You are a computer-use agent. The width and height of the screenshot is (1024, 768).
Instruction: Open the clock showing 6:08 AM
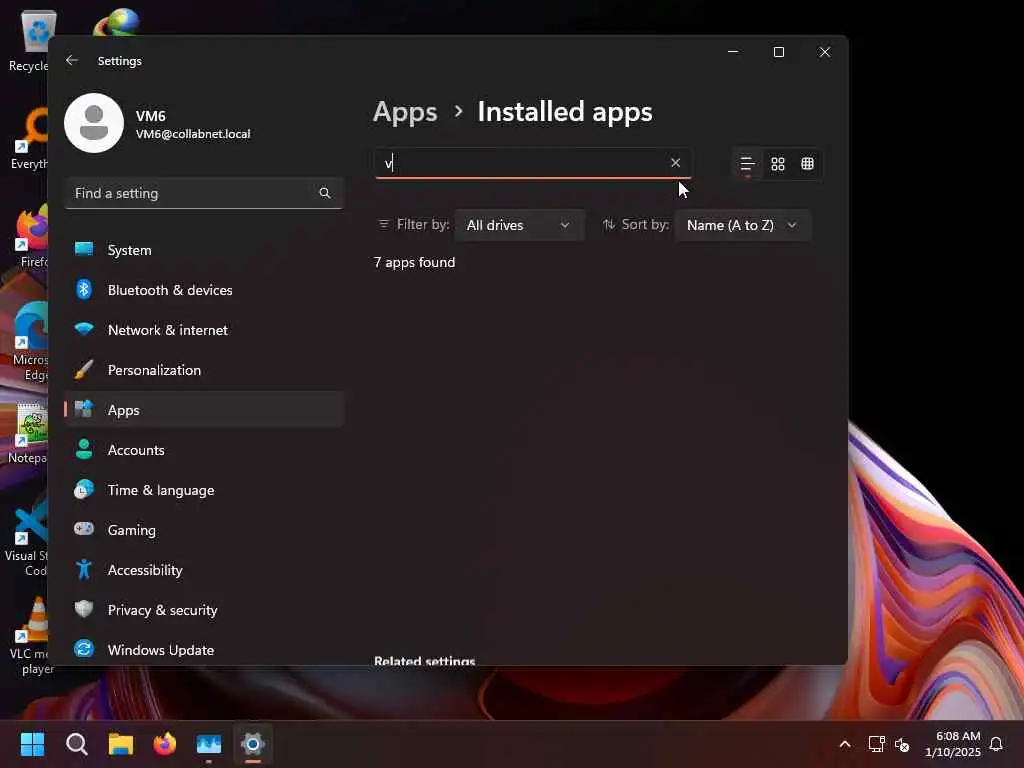952,744
